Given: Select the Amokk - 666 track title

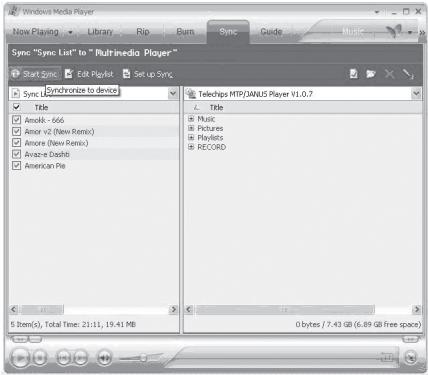Looking at the screenshot, I should 44,120.
